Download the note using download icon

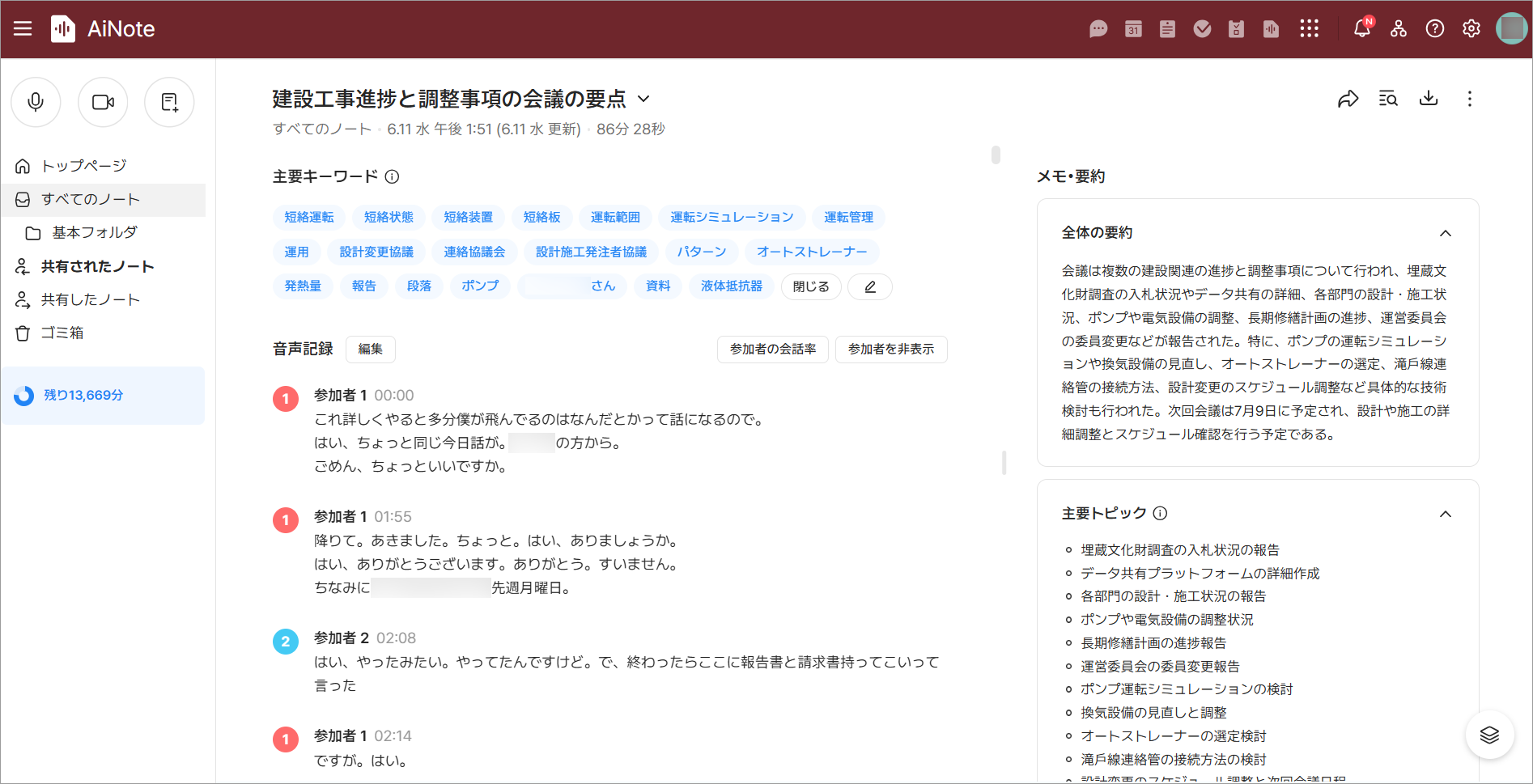click(1429, 99)
